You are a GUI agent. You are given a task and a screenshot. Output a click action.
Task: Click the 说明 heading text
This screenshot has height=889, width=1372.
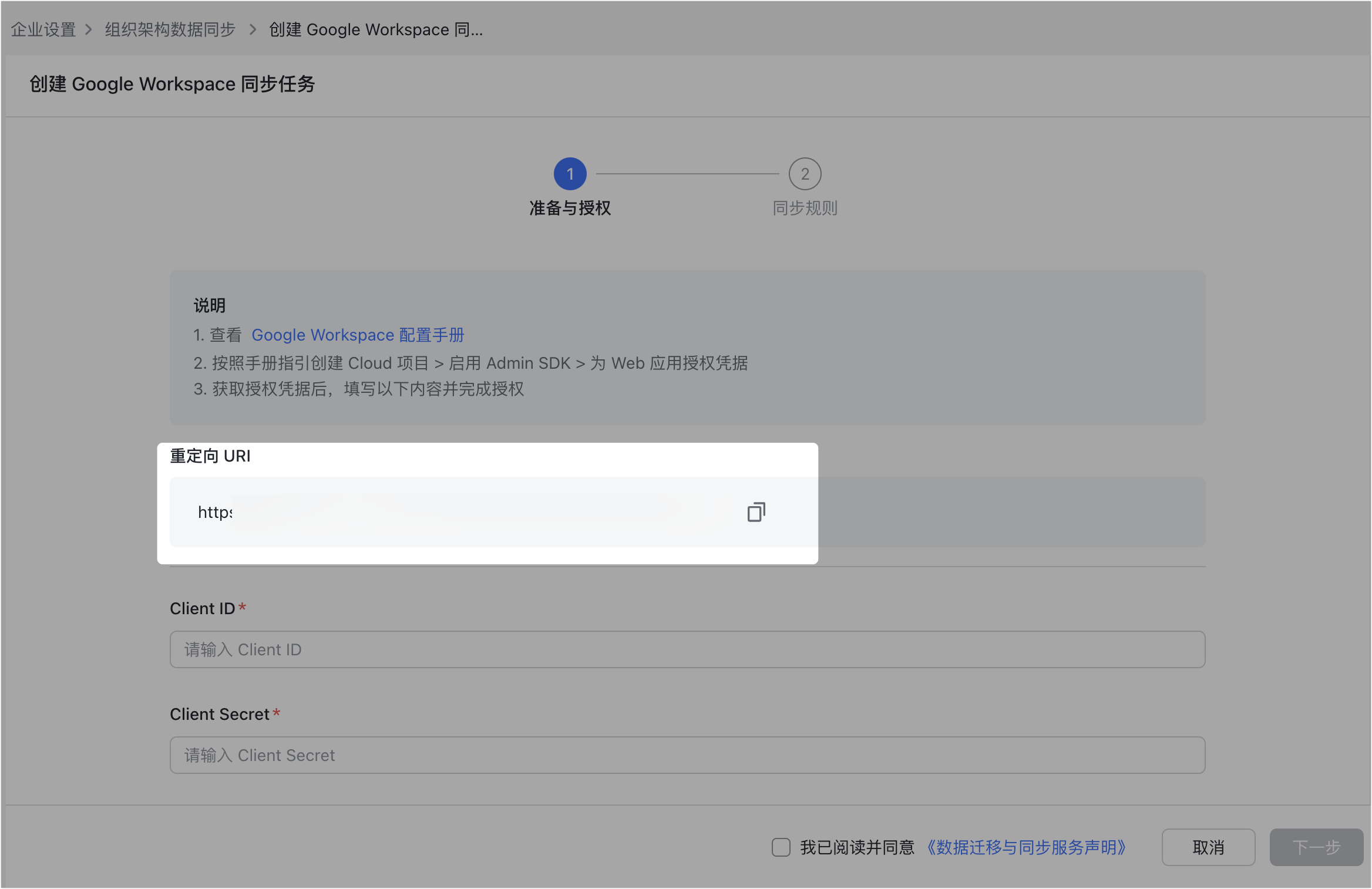[210, 305]
